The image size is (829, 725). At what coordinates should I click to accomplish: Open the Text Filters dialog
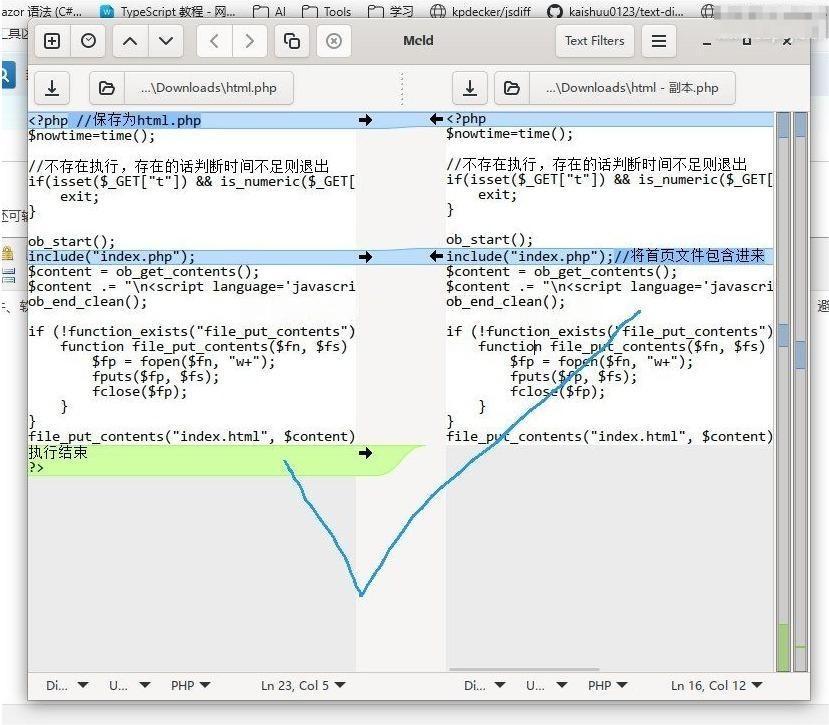click(x=597, y=41)
